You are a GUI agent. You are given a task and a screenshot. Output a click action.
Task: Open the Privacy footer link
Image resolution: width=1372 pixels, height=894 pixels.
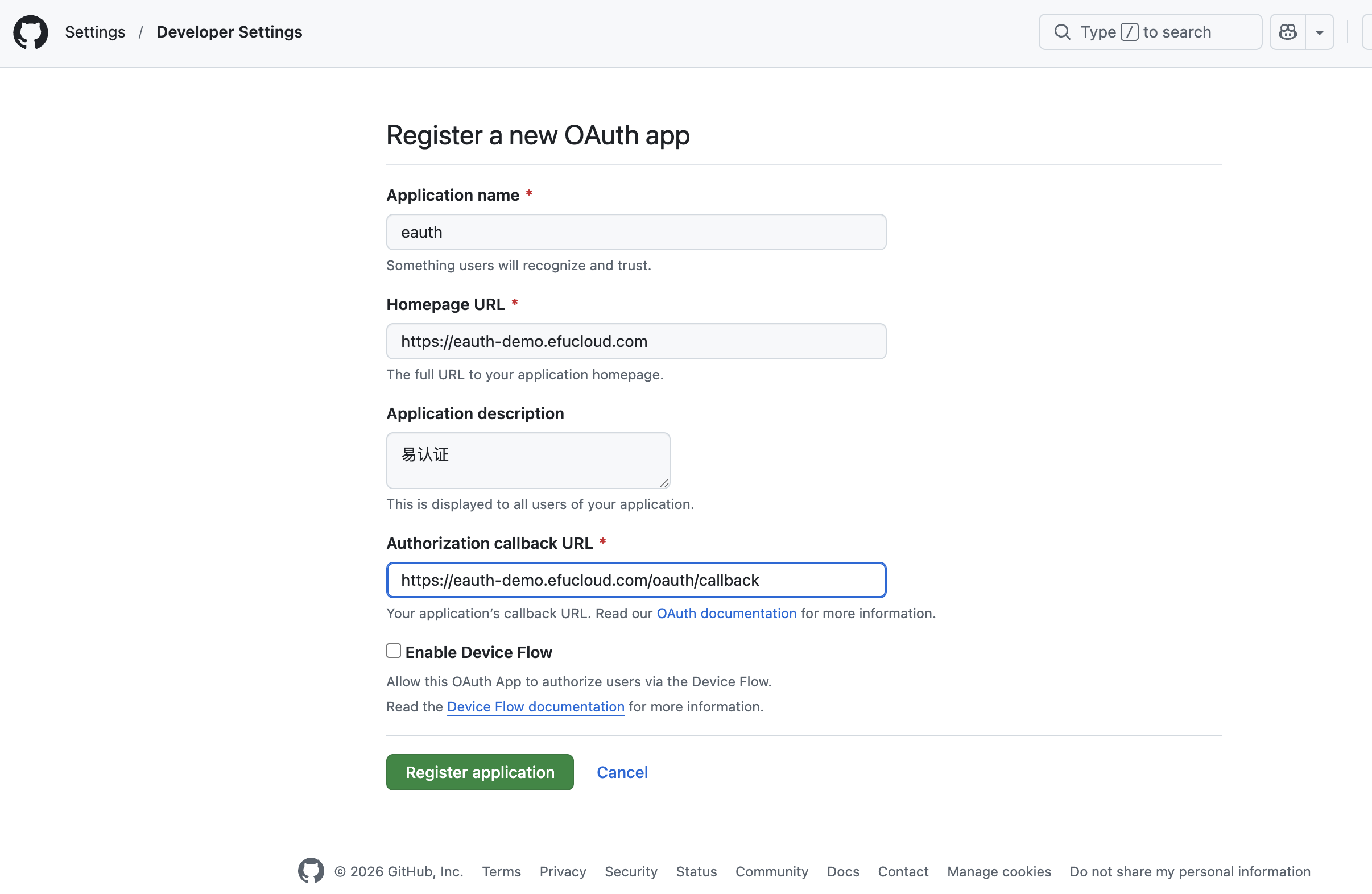tap(563, 871)
